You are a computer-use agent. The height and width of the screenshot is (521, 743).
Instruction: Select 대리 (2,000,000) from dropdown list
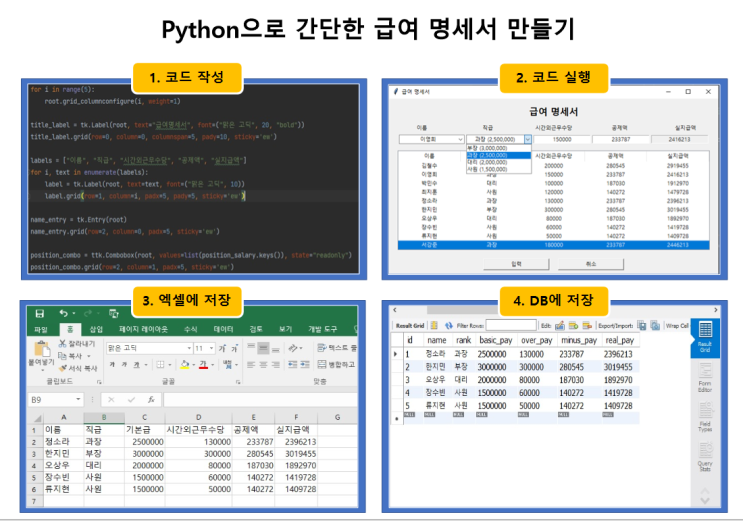tap(498, 162)
